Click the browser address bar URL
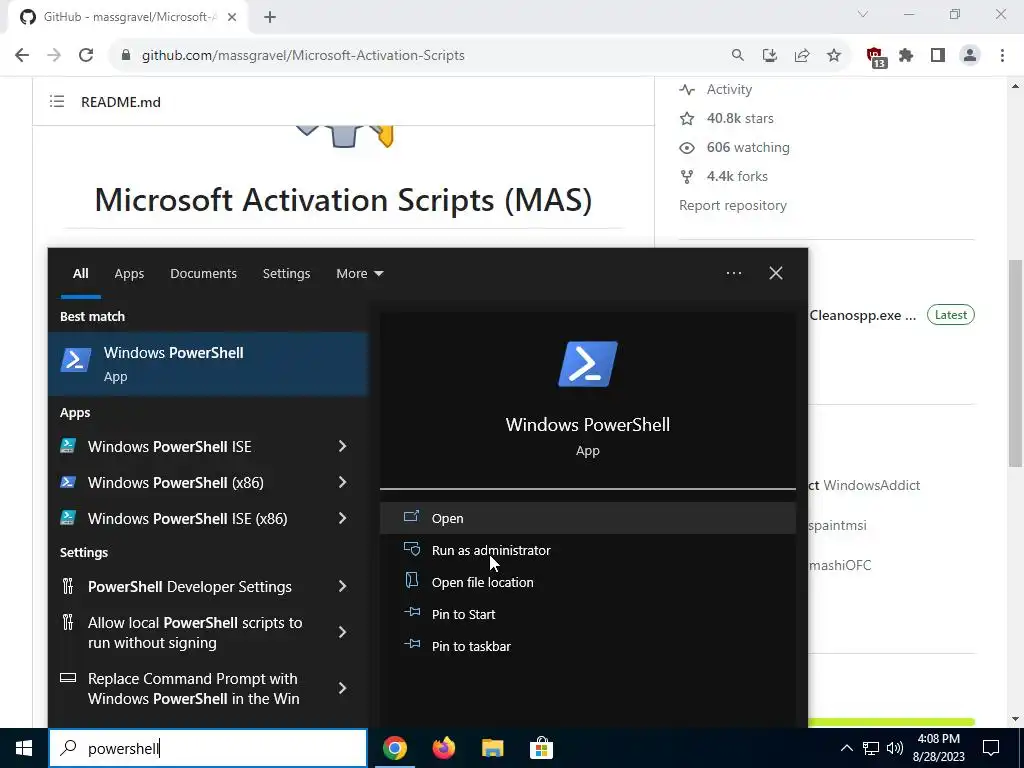 click(x=303, y=56)
